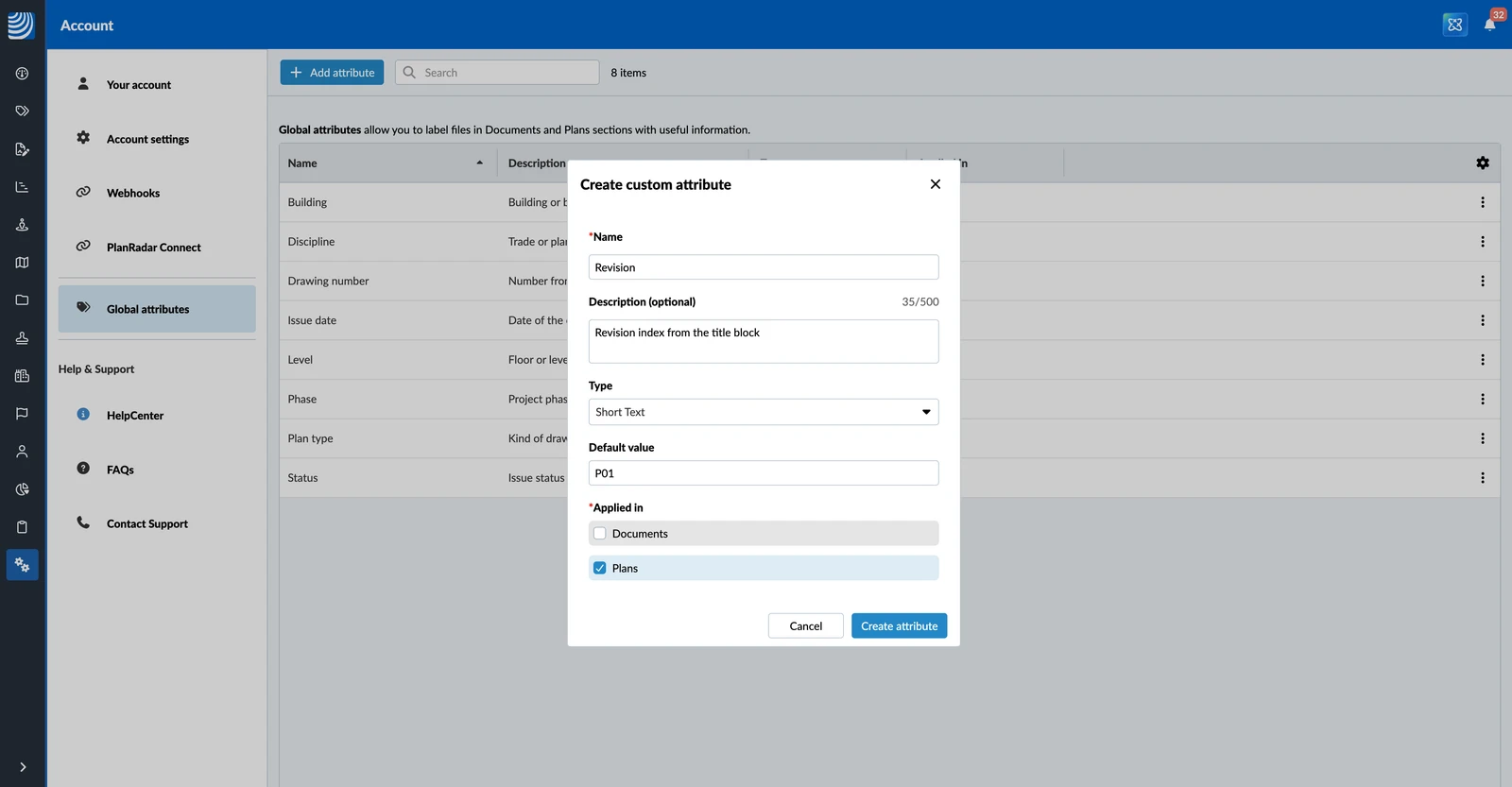Open the dashboard gauge icon in the left rail

[22, 74]
